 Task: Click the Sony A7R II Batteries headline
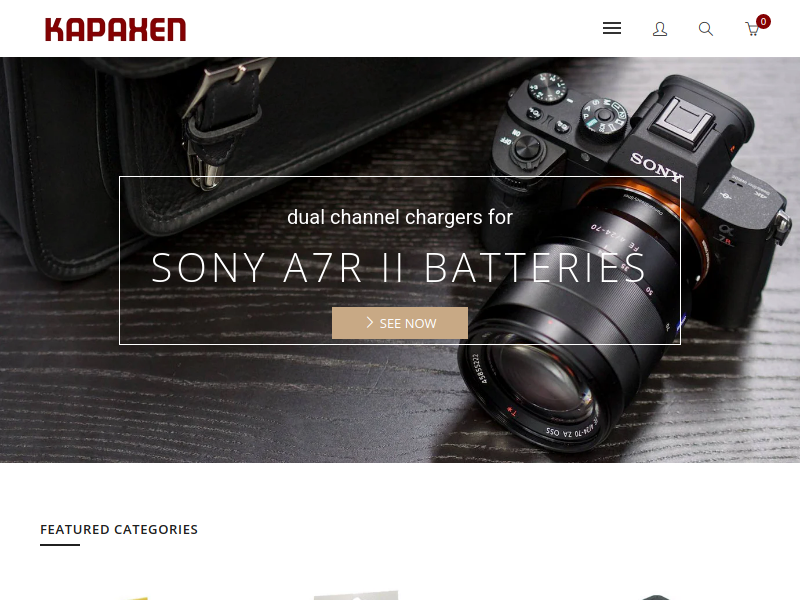(x=399, y=267)
